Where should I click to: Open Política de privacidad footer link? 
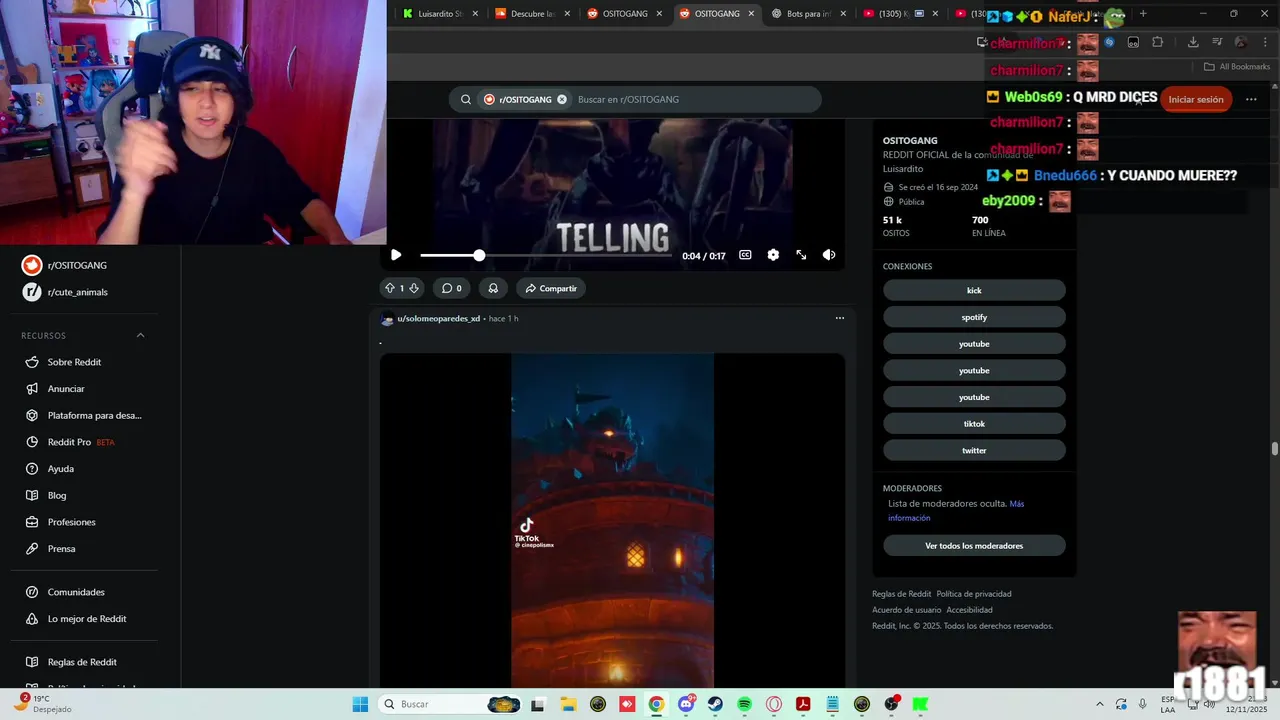973,594
